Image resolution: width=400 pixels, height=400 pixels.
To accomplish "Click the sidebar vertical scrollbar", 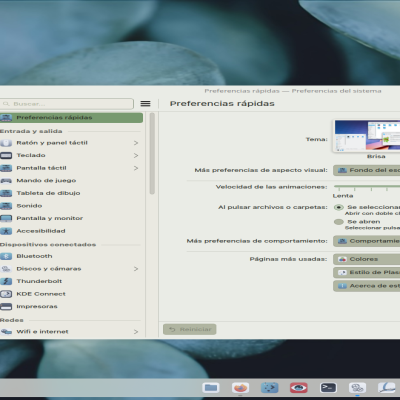I will pos(152,154).
